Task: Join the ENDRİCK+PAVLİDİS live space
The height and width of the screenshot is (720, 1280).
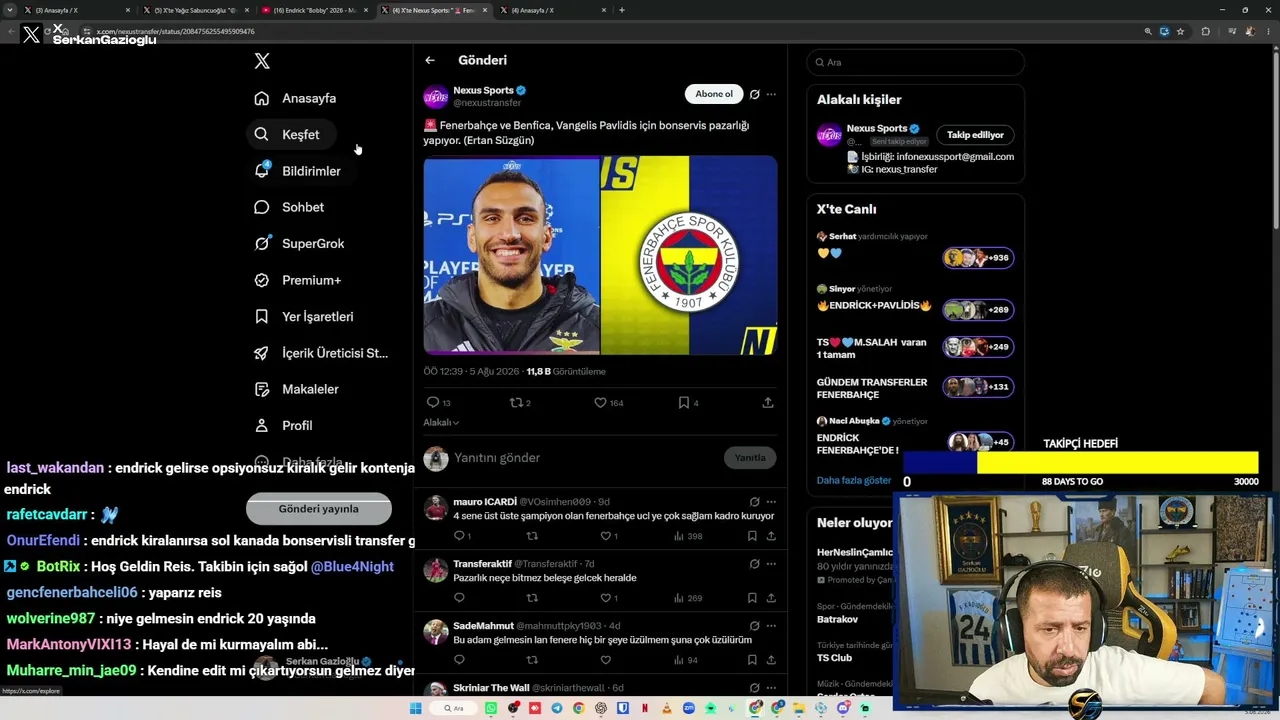Action: [x=978, y=309]
